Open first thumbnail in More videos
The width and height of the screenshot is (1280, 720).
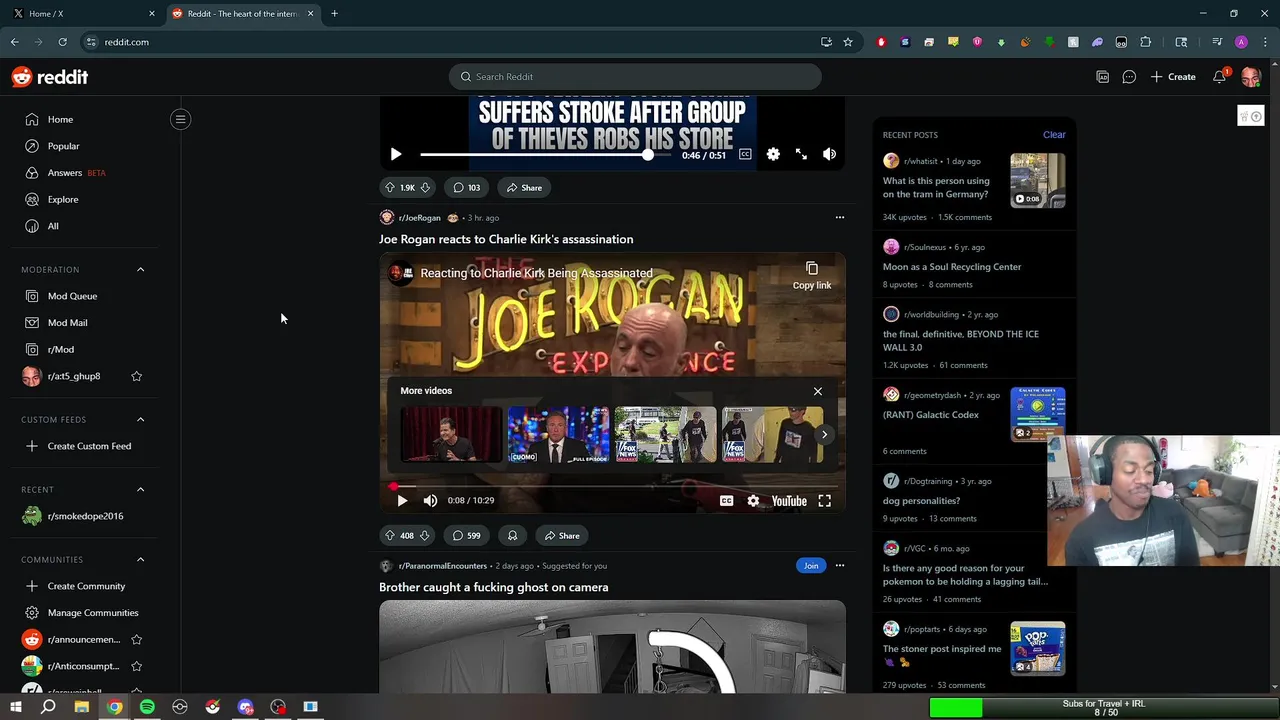451,434
